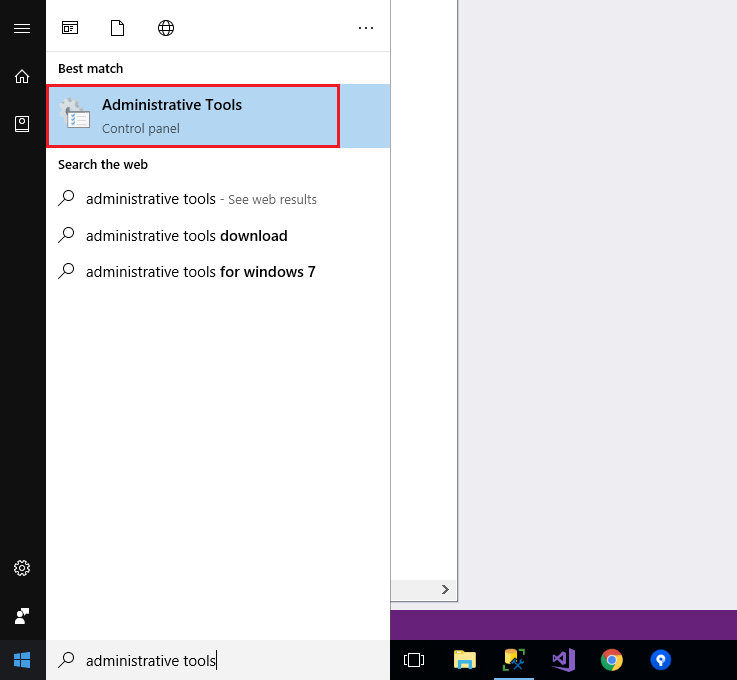Open the more filters ellipsis menu
Viewport: 737px width, 680px height.
[366, 28]
